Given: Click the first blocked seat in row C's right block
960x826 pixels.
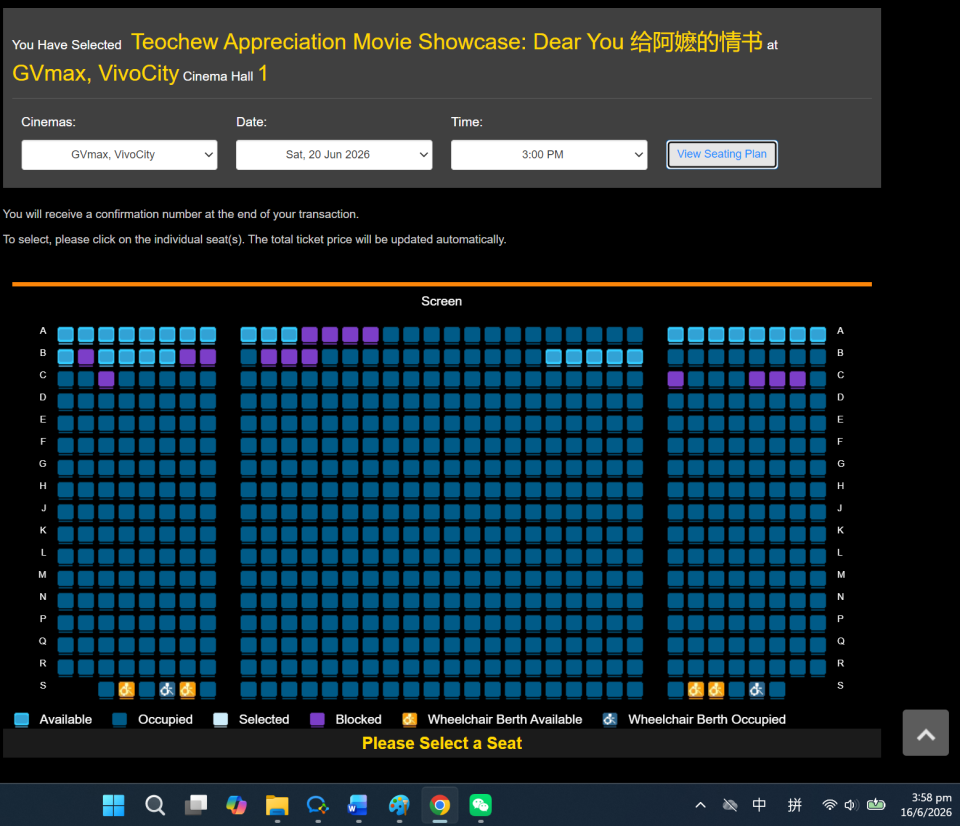Looking at the screenshot, I should point(675,378).
